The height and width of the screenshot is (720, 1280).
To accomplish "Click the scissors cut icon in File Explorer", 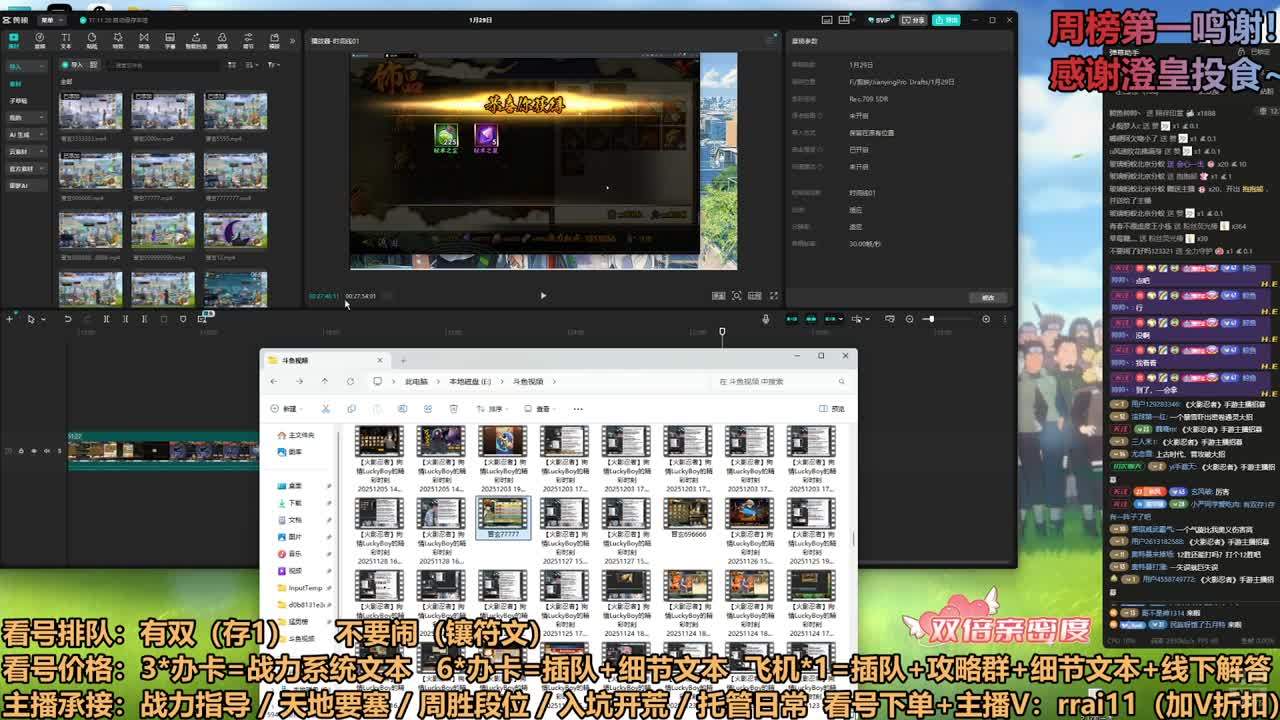I will tap(325, 409).
